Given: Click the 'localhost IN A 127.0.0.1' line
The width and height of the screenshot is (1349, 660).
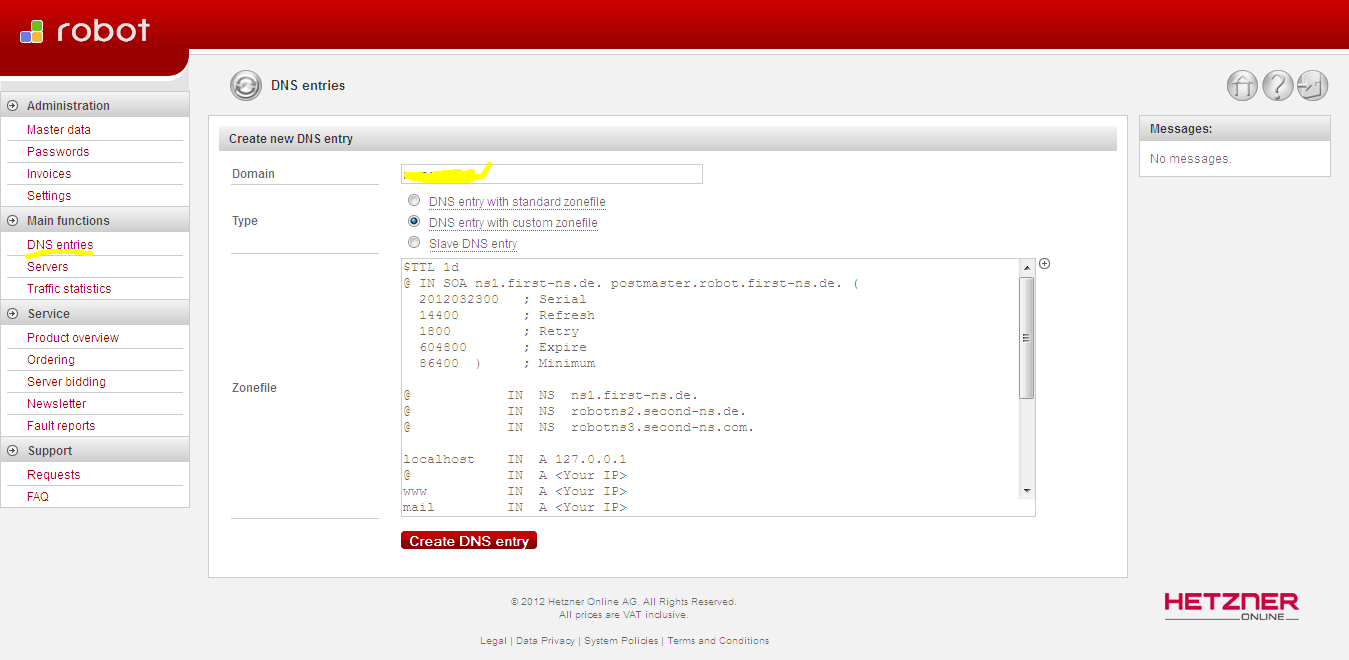Looking at the screenshot, I should [x=515, y=459].
